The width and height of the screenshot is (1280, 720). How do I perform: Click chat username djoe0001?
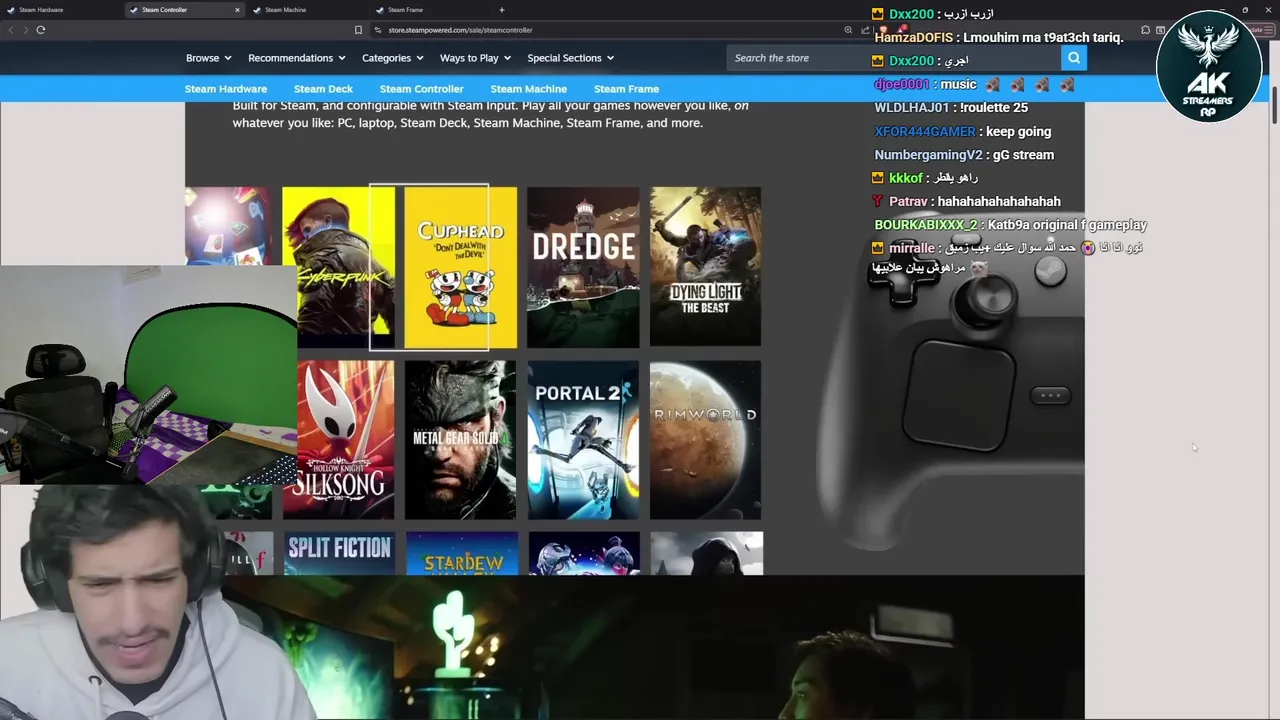click(902, 85)
